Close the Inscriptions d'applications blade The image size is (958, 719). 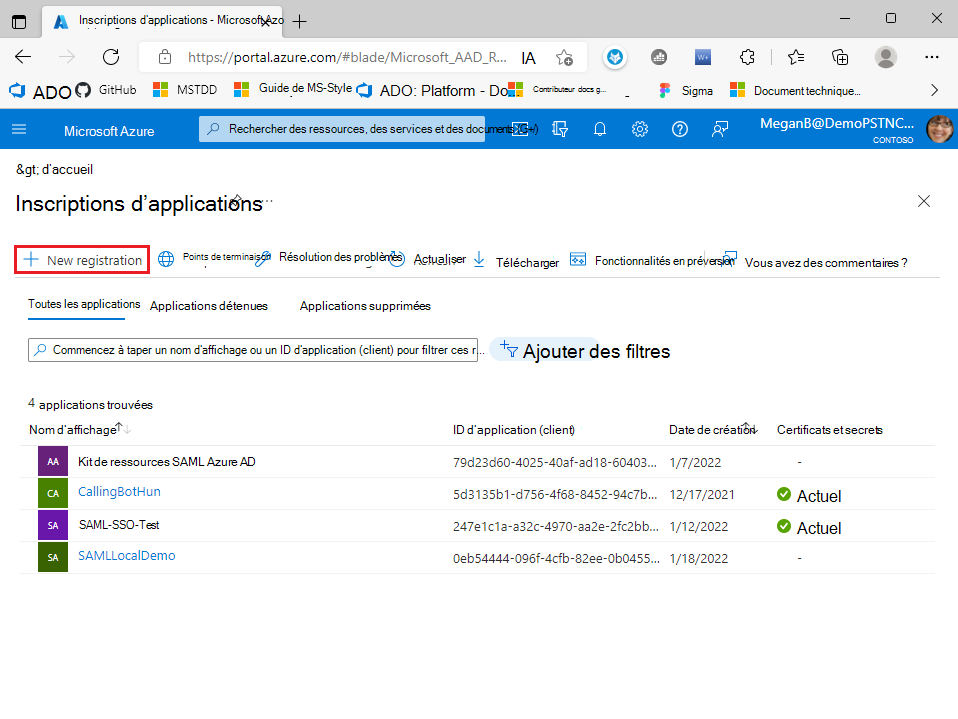pos(924,201)
